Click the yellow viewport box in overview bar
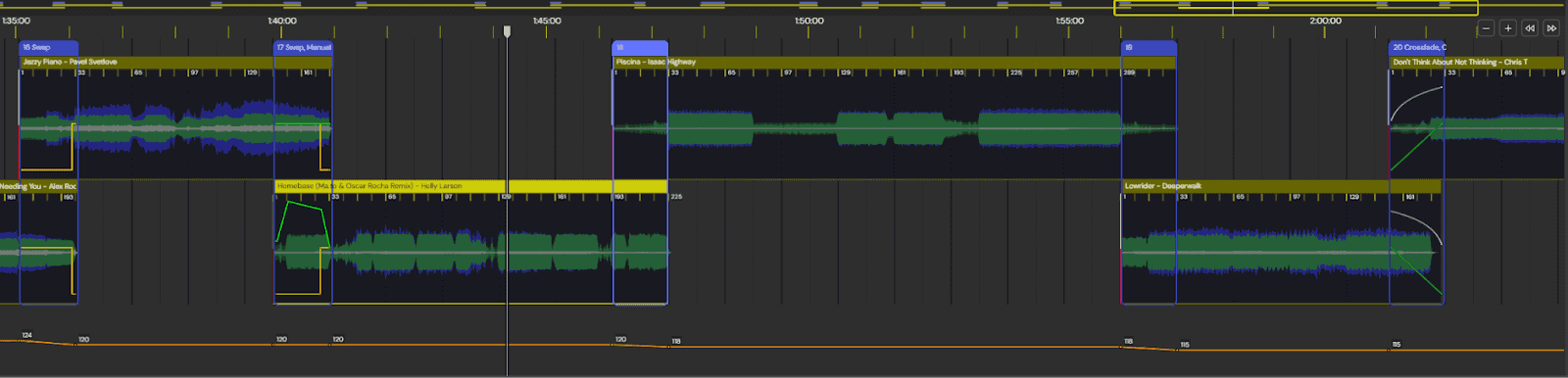Viewport: 1568px width, 378px height. [x=1296, y=8]
